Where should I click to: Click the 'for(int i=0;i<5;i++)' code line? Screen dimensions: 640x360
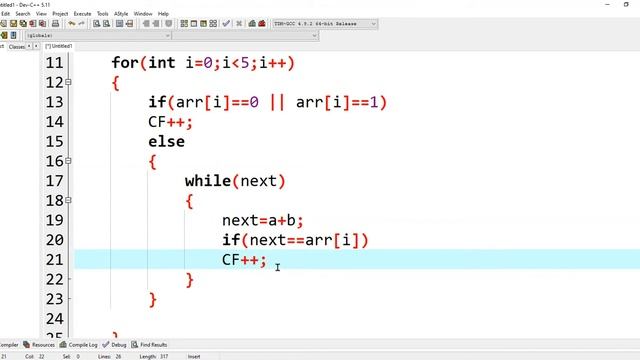click(203, 63)
